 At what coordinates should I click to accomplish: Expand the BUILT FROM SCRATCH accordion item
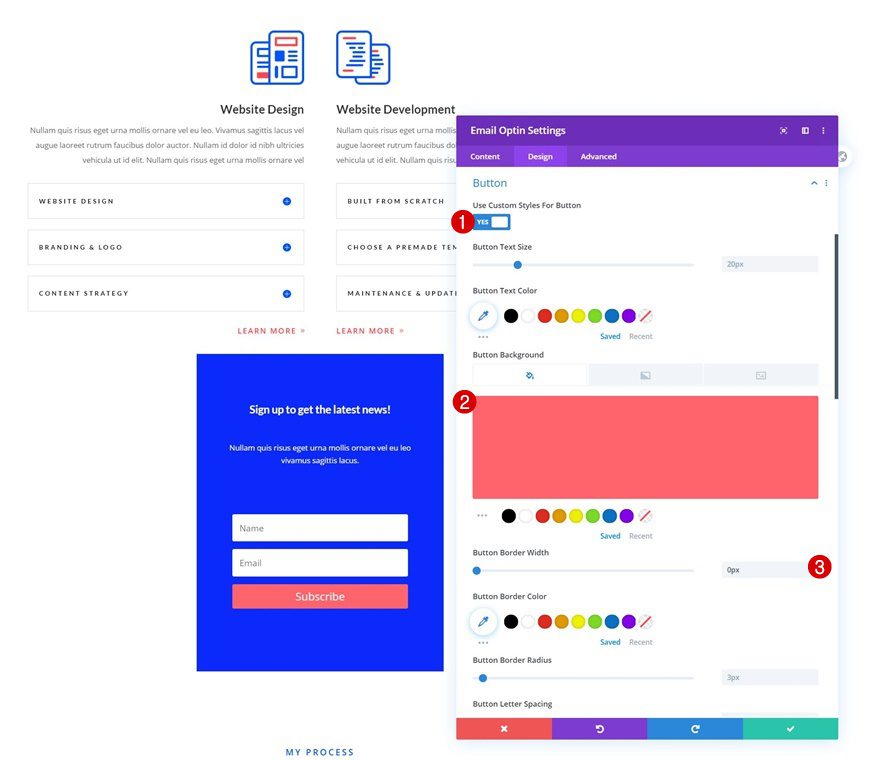(x=400, y=201)
